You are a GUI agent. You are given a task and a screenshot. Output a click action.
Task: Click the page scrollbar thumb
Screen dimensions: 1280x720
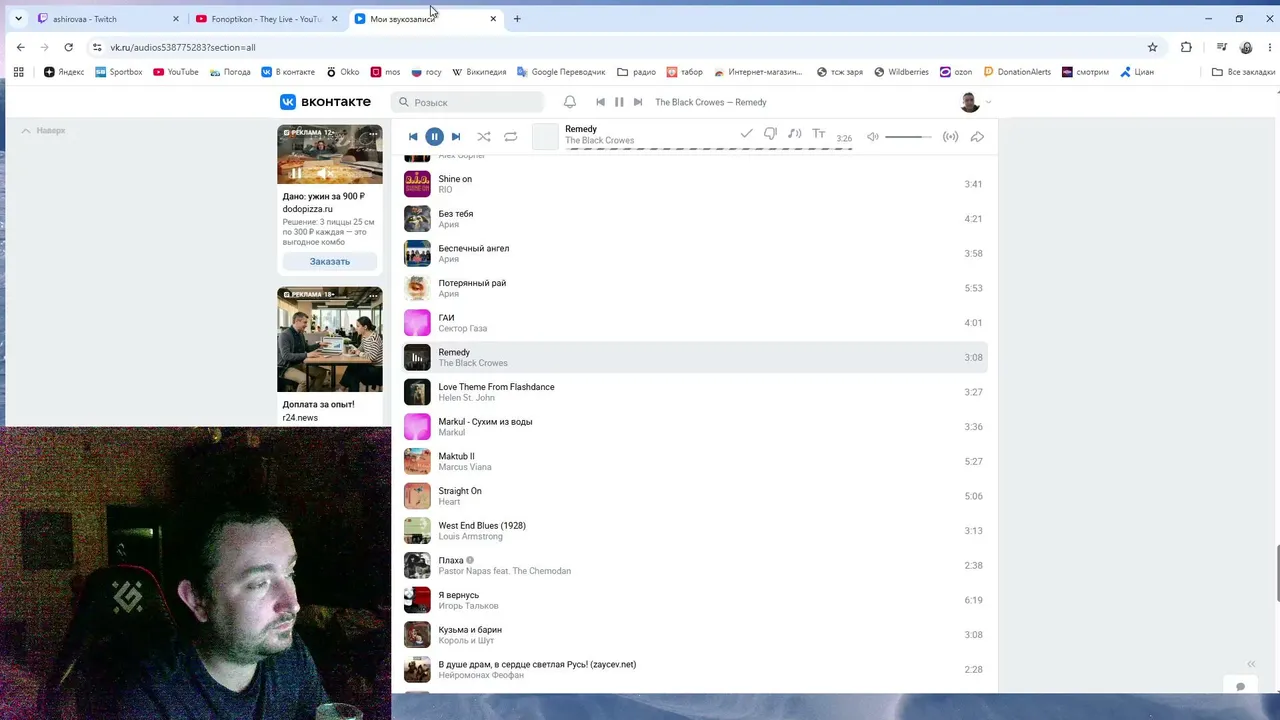(1276, 574)
